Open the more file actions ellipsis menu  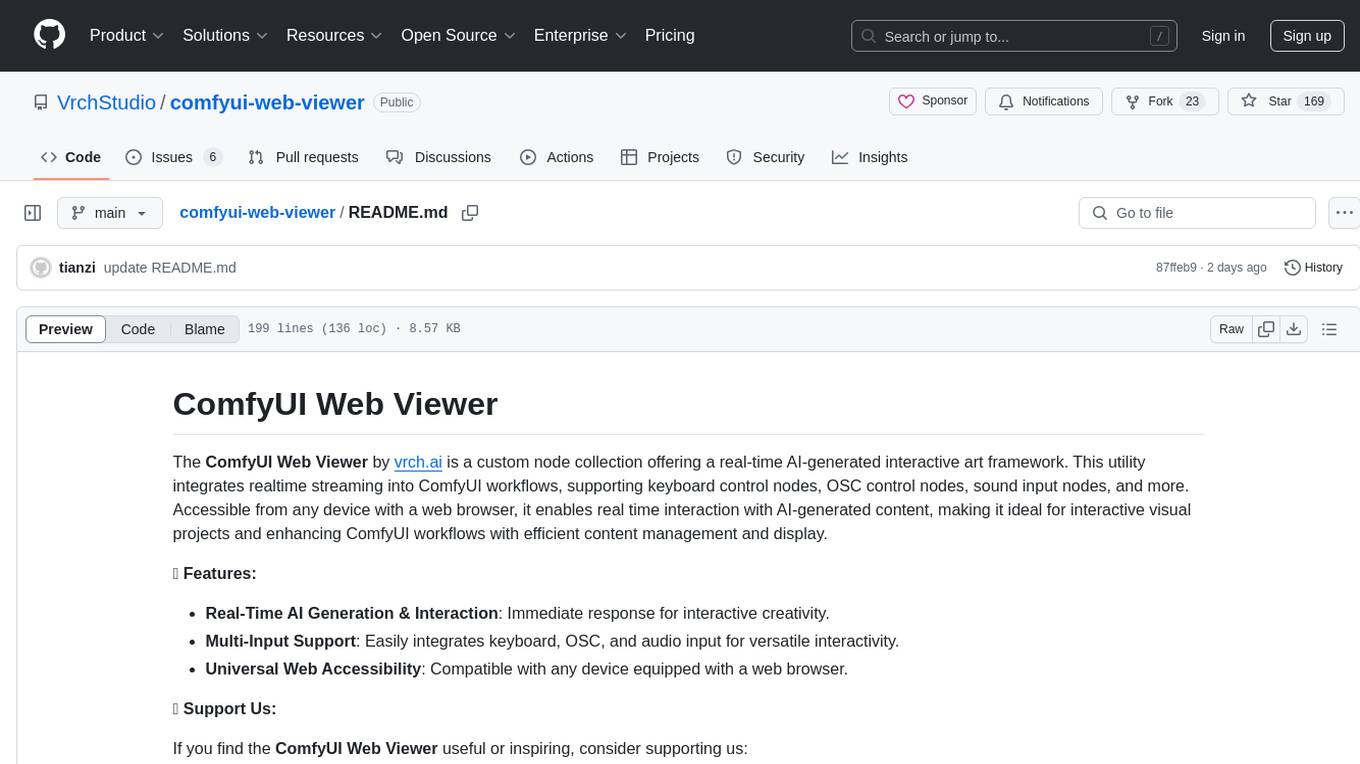tap(1345, 213)
